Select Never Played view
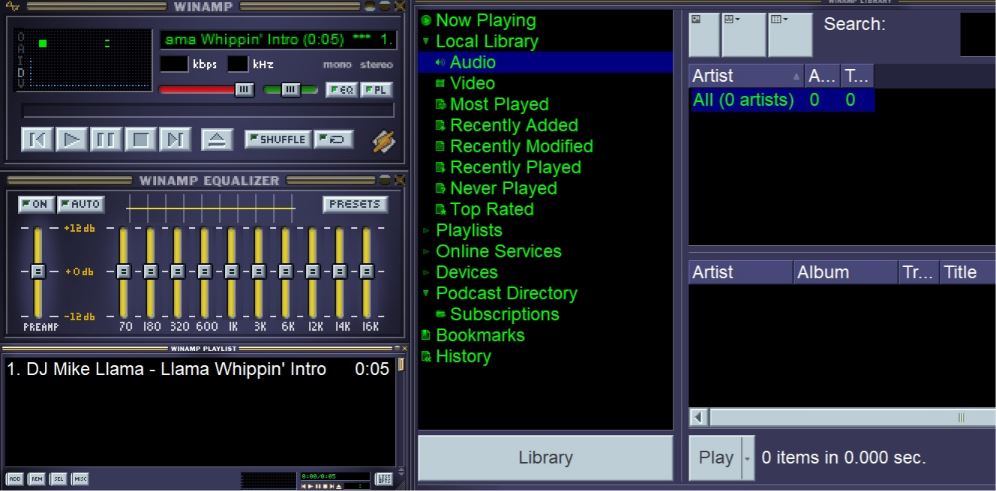This screenshot has height=491, width=996. 503,188
